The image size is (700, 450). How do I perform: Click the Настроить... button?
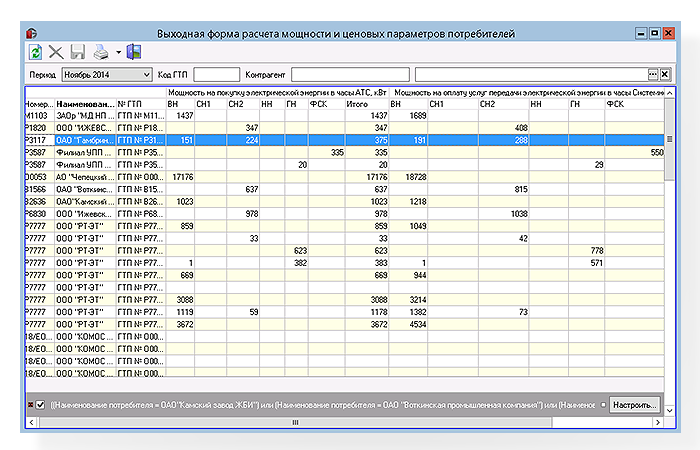point(634,405)
